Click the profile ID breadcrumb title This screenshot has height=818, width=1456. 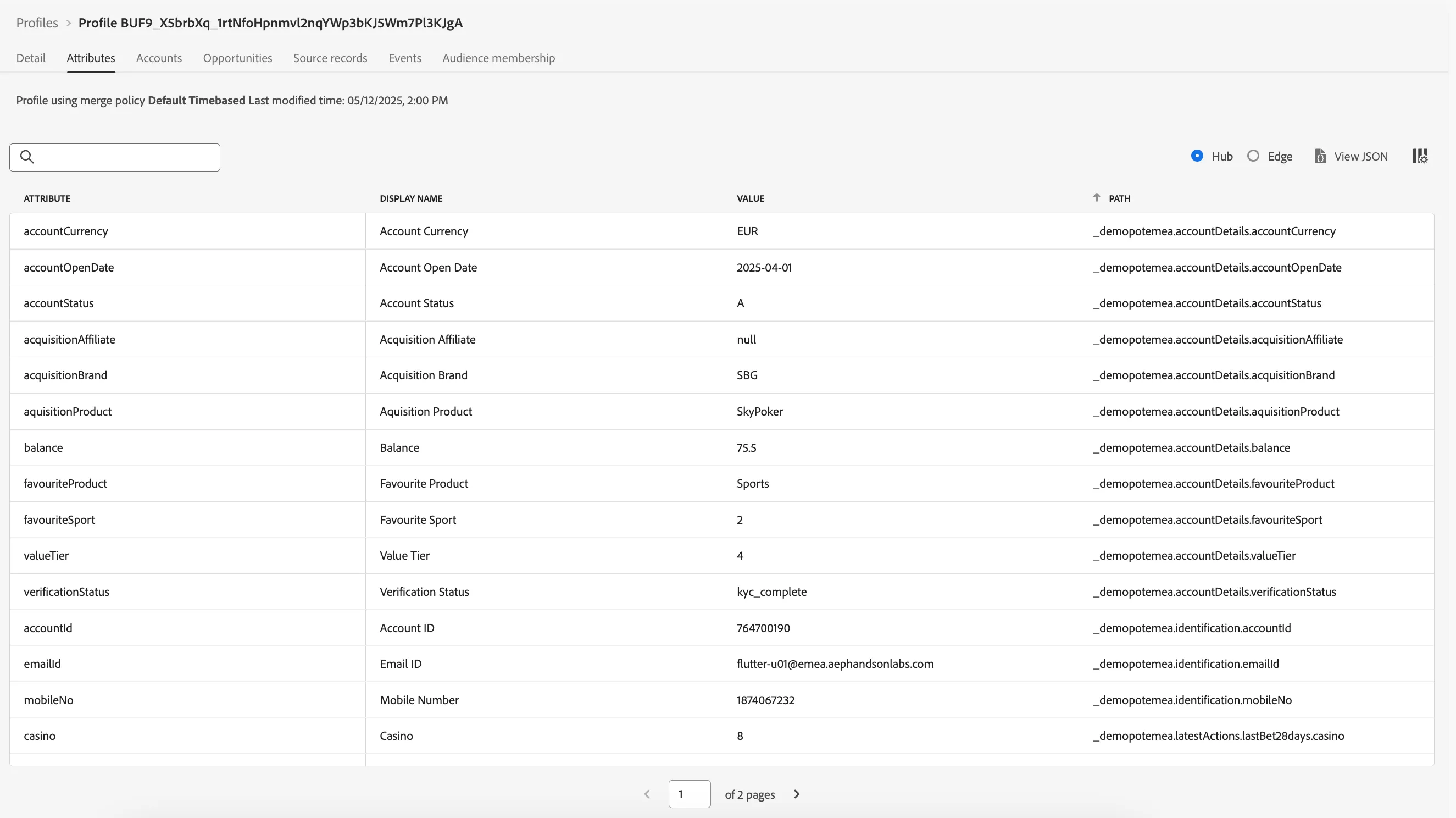point(270,23)
